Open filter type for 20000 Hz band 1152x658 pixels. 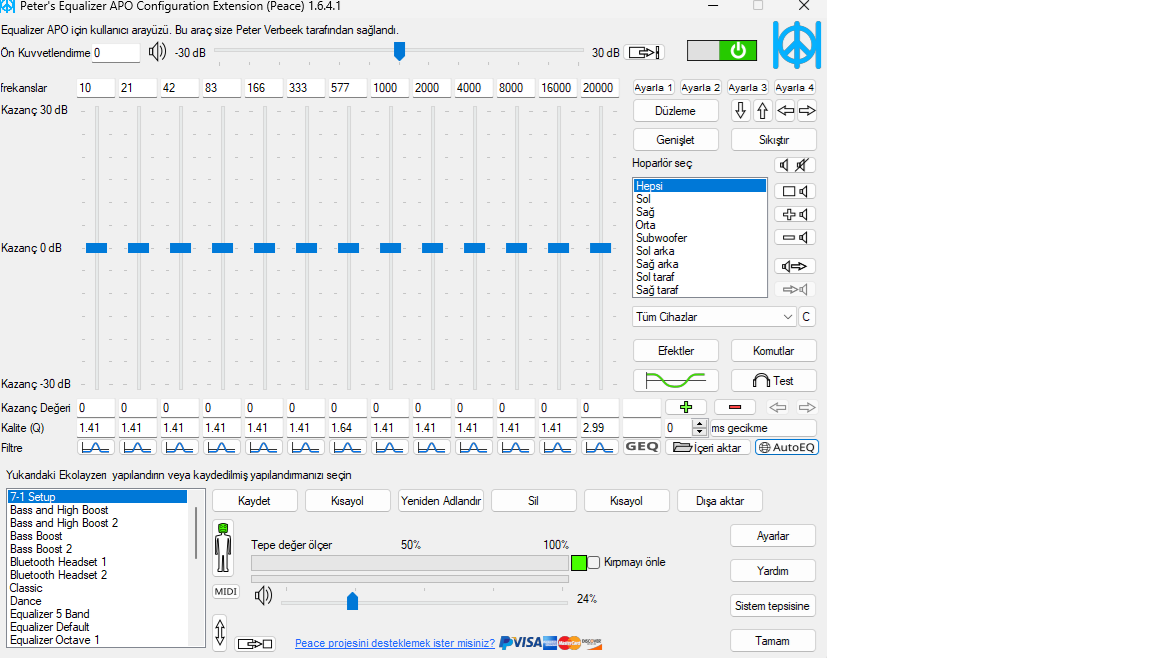pyautogui.click(x=600, y=447)
